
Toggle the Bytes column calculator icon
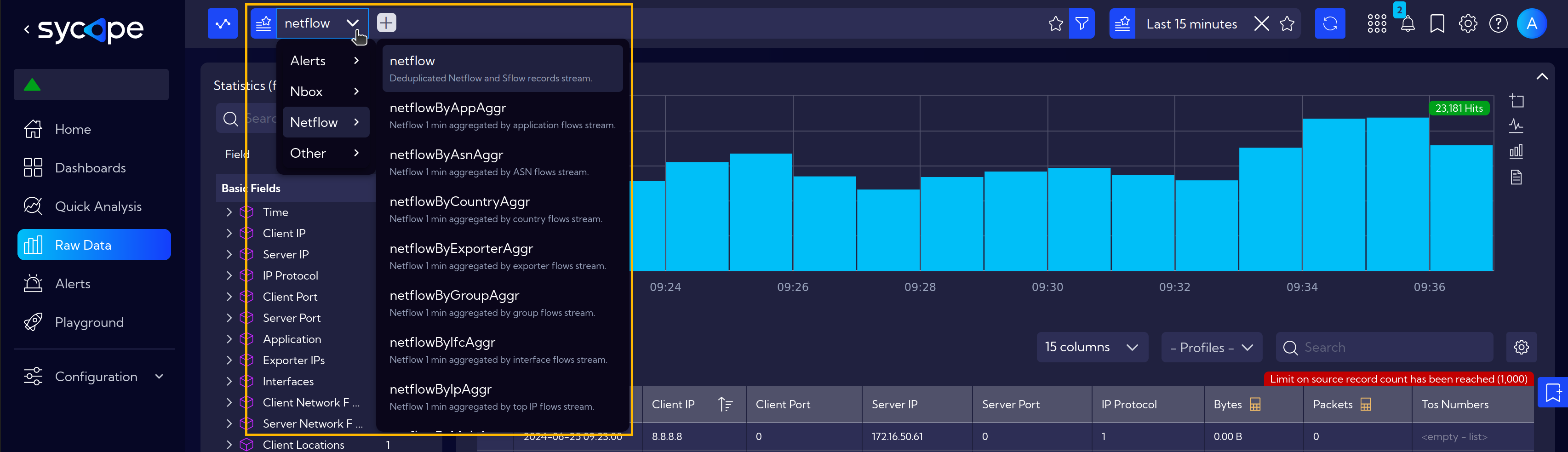pos(1255,405)
